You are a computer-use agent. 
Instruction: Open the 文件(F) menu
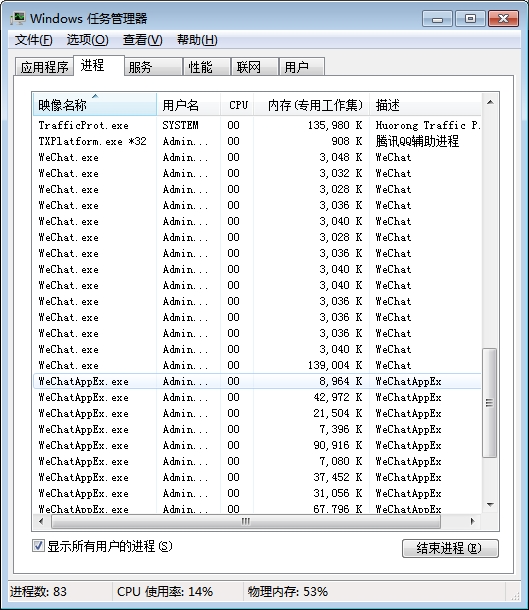click(33, 40)
